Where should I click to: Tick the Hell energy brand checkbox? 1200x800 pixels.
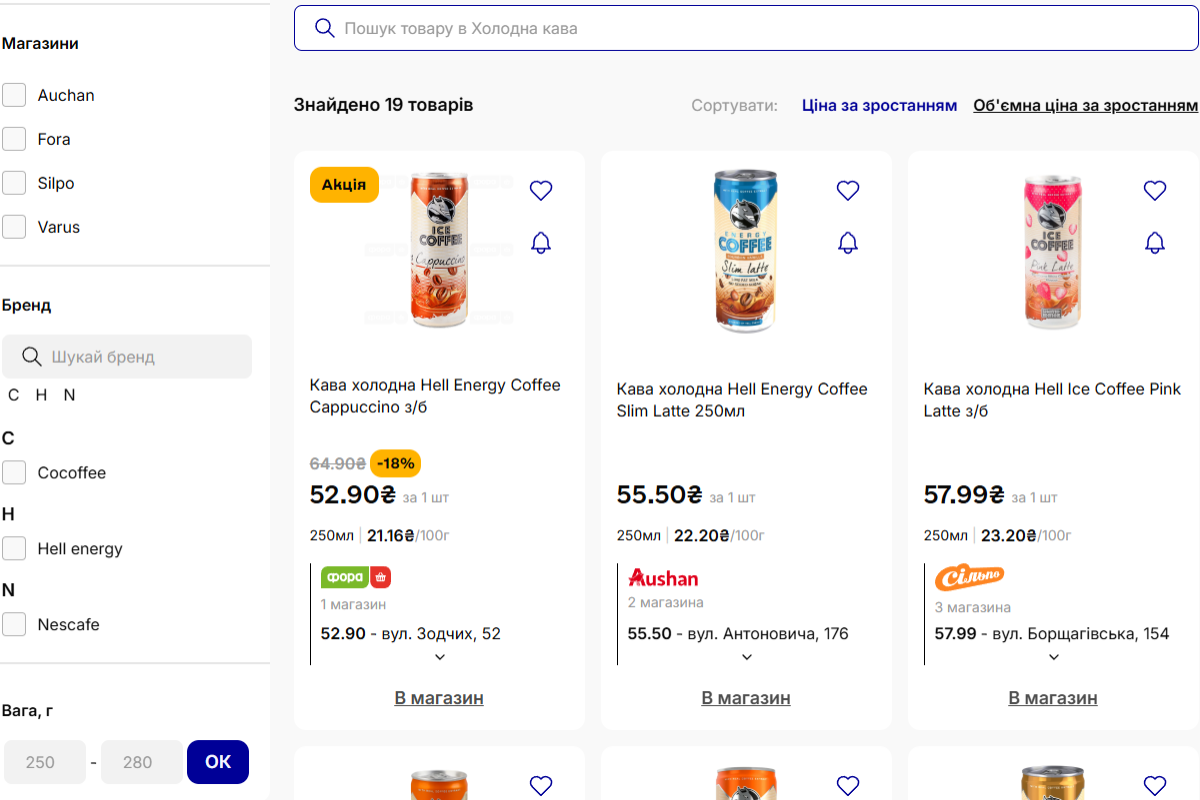click(14, 548)
